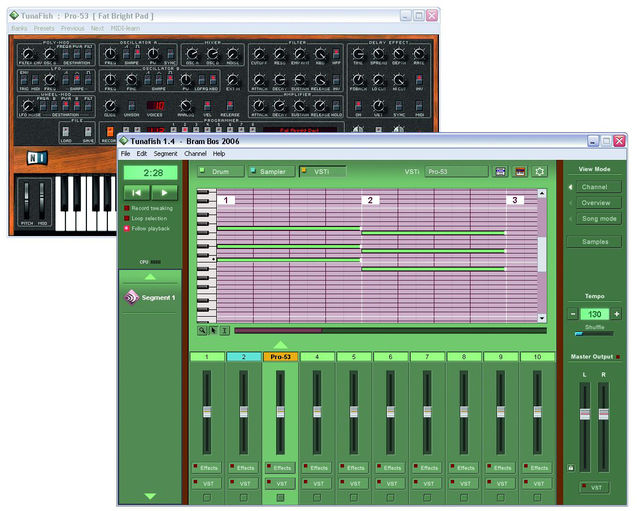Disable Follow playback option

[127, 229]
